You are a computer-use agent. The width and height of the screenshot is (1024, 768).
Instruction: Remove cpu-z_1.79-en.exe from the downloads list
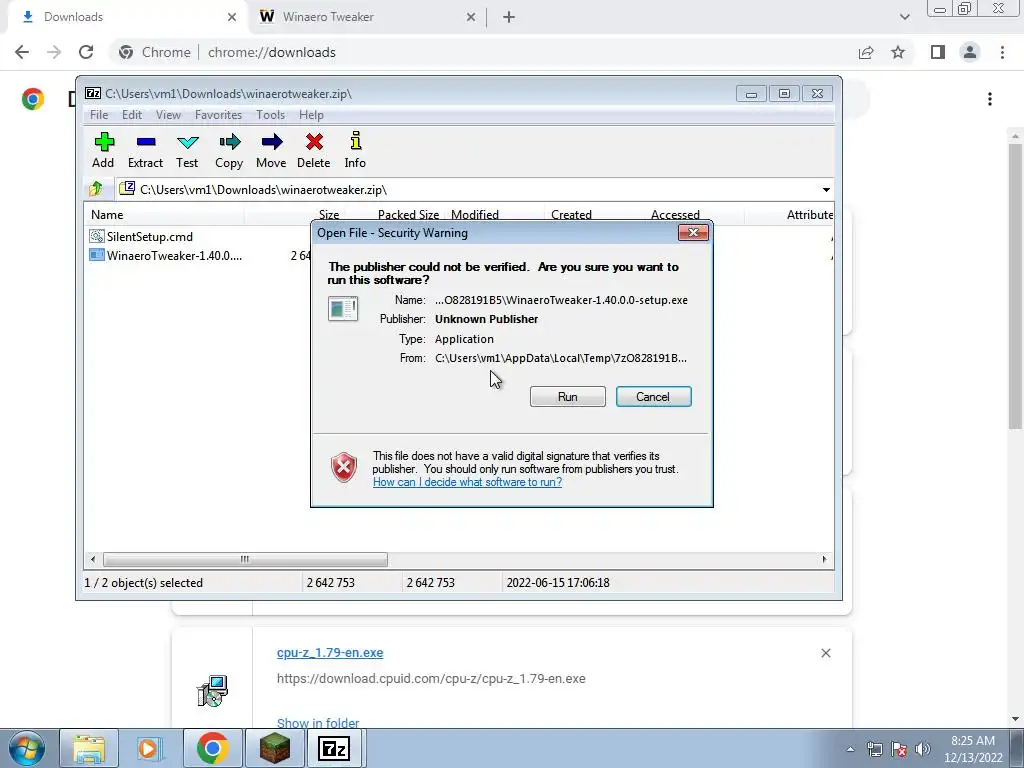[825, 653]
